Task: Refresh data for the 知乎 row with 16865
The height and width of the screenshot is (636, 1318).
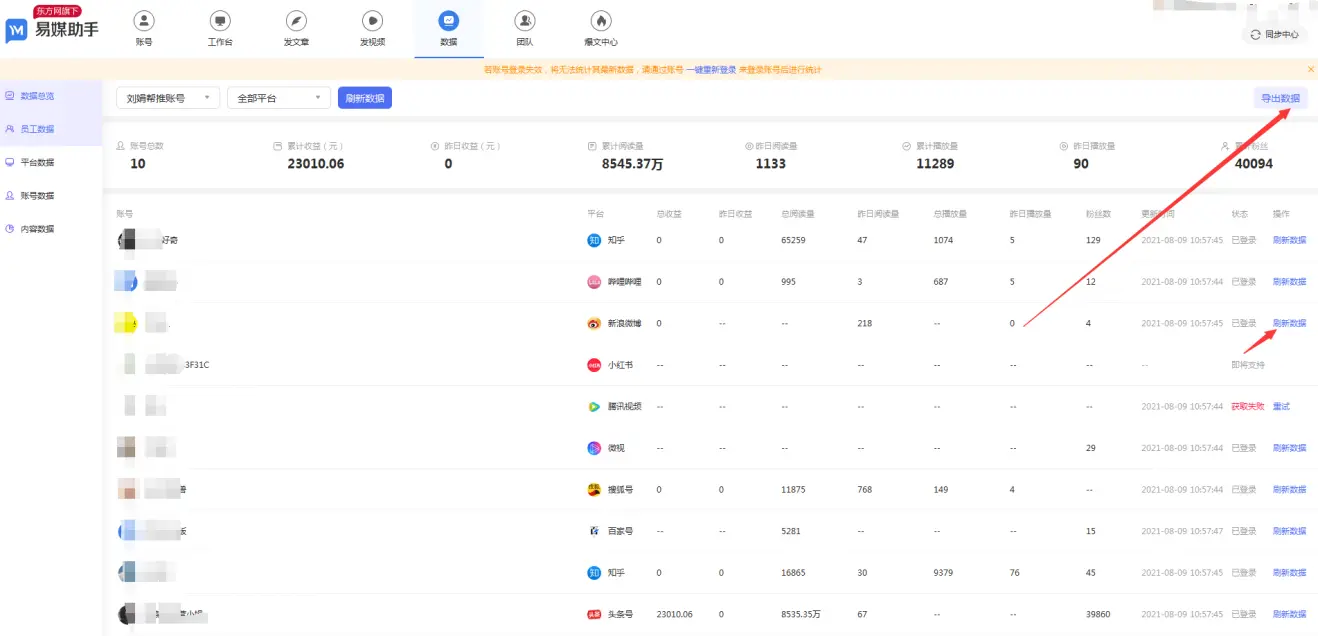Action: [1289, 573]
